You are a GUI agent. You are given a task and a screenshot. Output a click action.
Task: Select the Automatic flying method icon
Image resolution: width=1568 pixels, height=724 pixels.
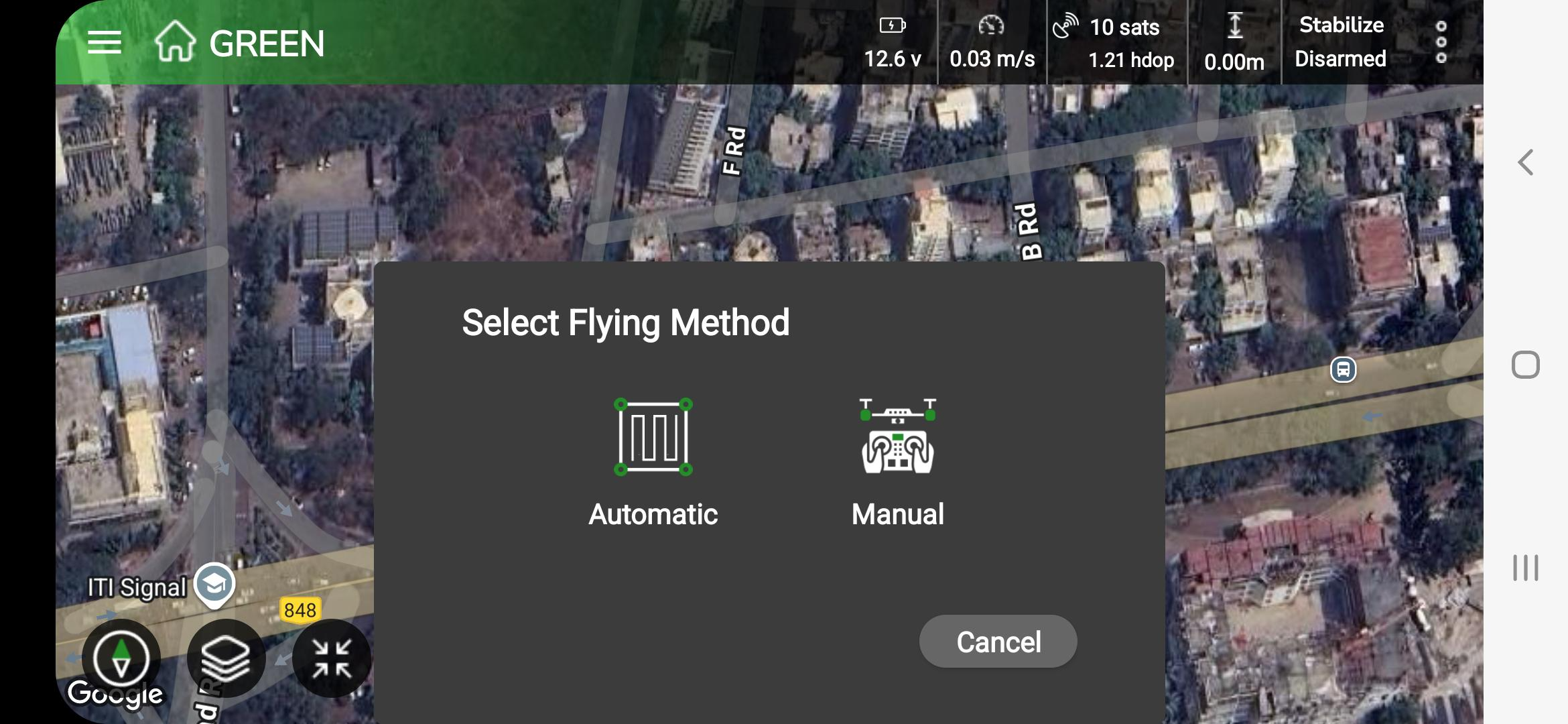[653, 437]
